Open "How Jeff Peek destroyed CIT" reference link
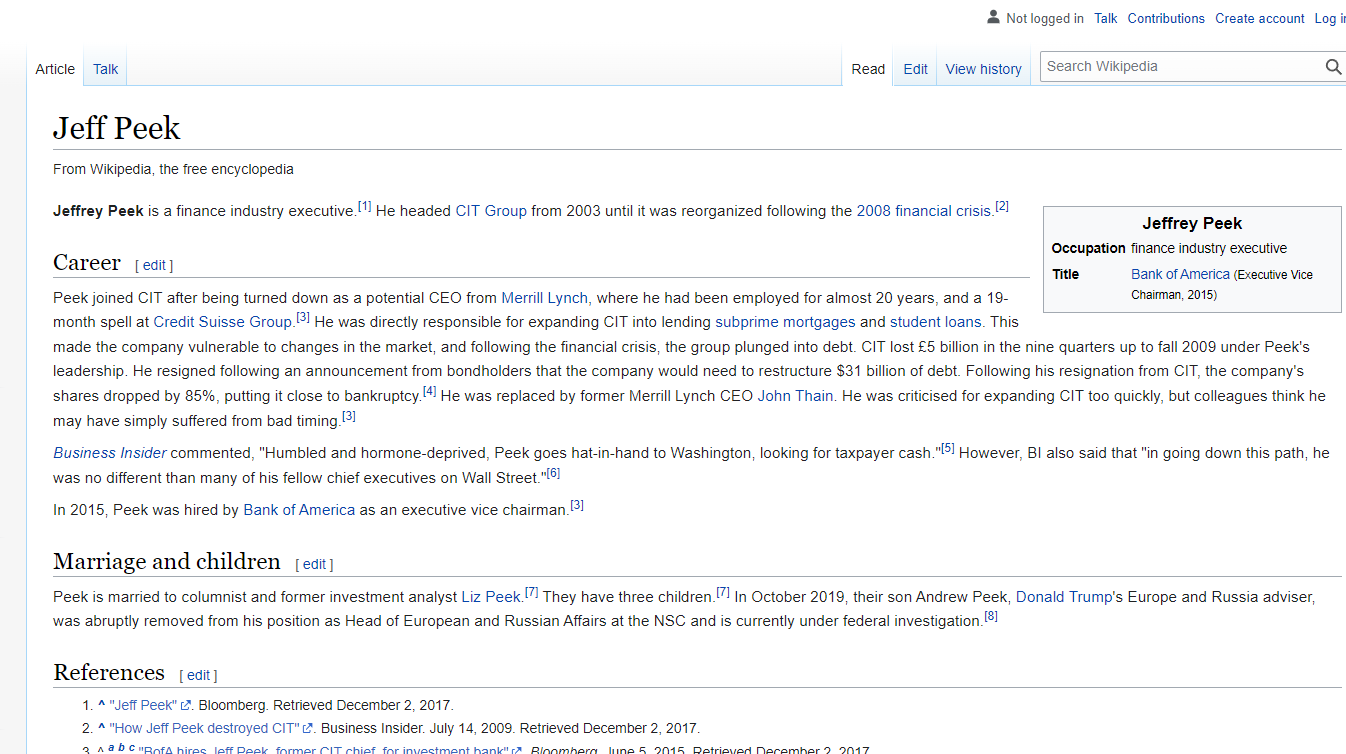 click(205, 728)
